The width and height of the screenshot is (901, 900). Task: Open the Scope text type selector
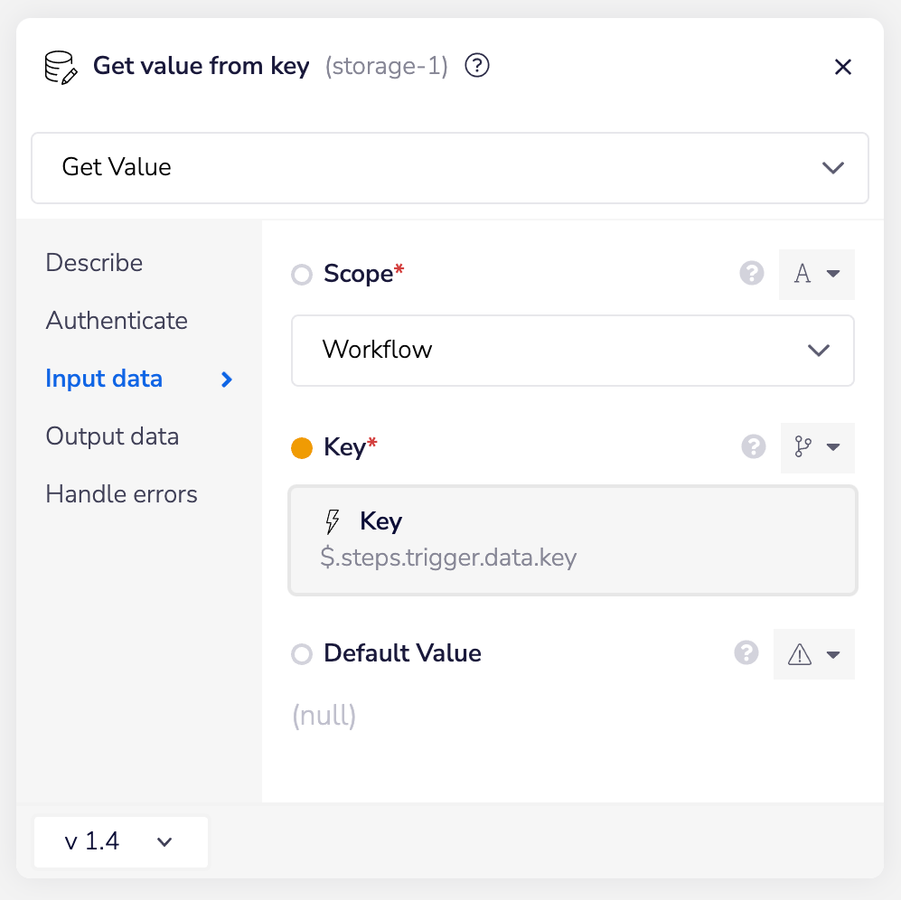[x=816, y=275]
